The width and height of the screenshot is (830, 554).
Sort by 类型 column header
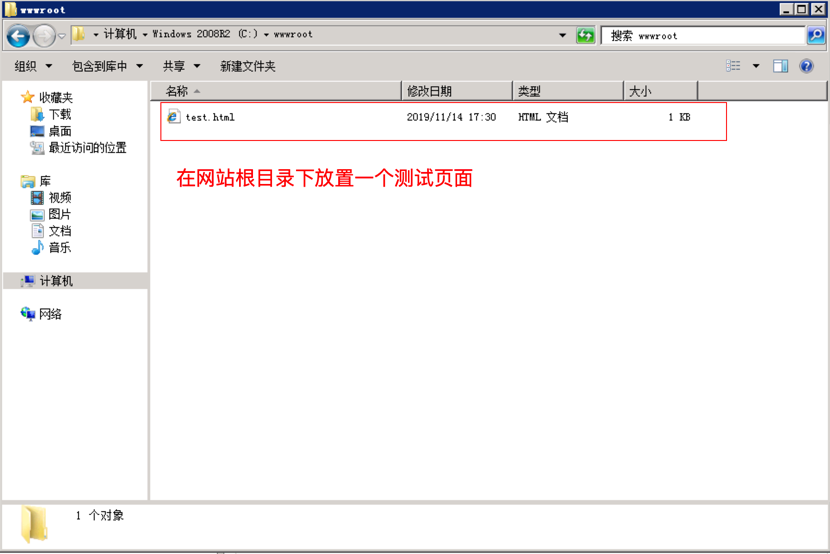(x=569, y=91)
